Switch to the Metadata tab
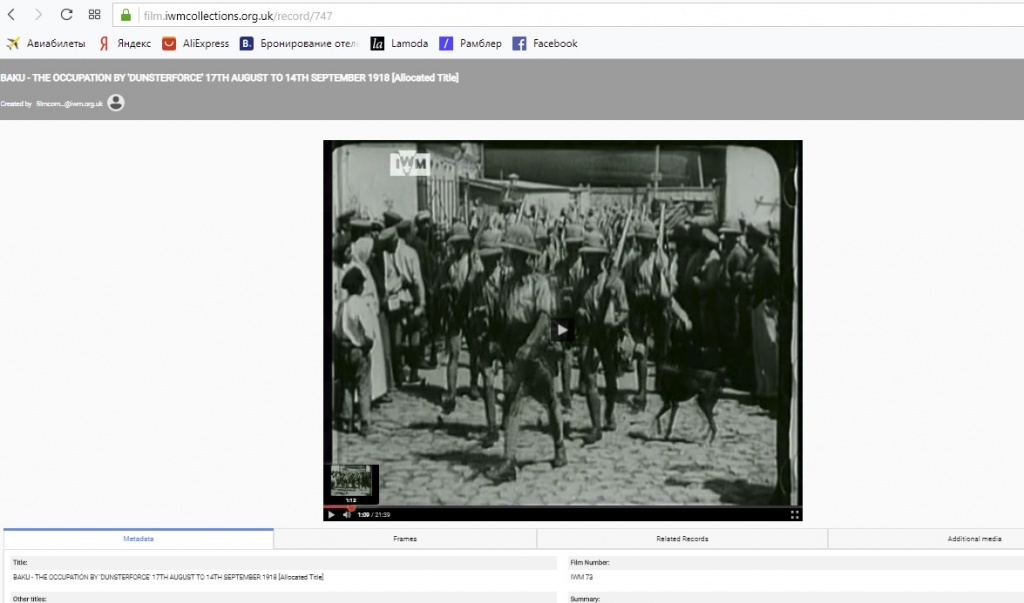 point(138,539)
